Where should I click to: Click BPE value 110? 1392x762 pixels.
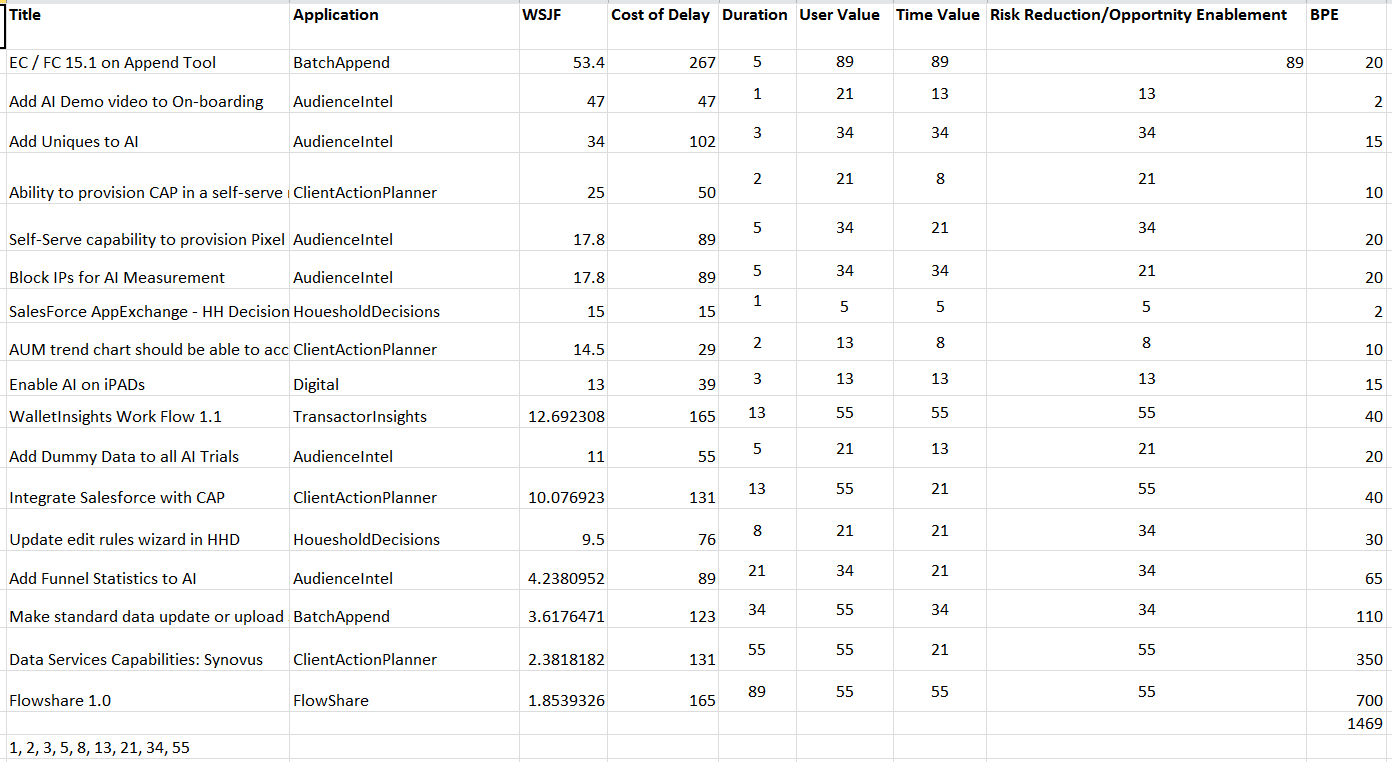[x=1347, y=610]
